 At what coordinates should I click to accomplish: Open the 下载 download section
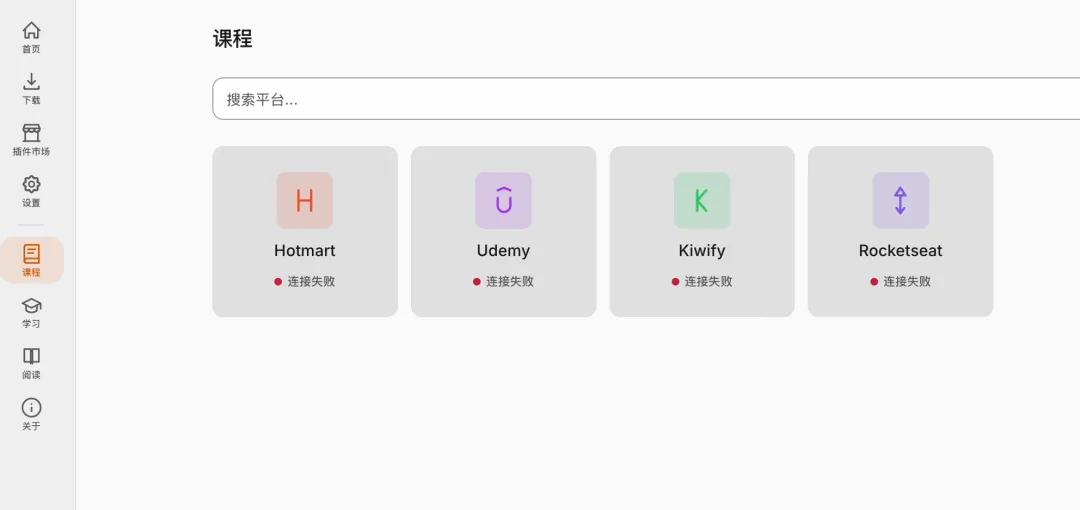click(x=31, y=82)
